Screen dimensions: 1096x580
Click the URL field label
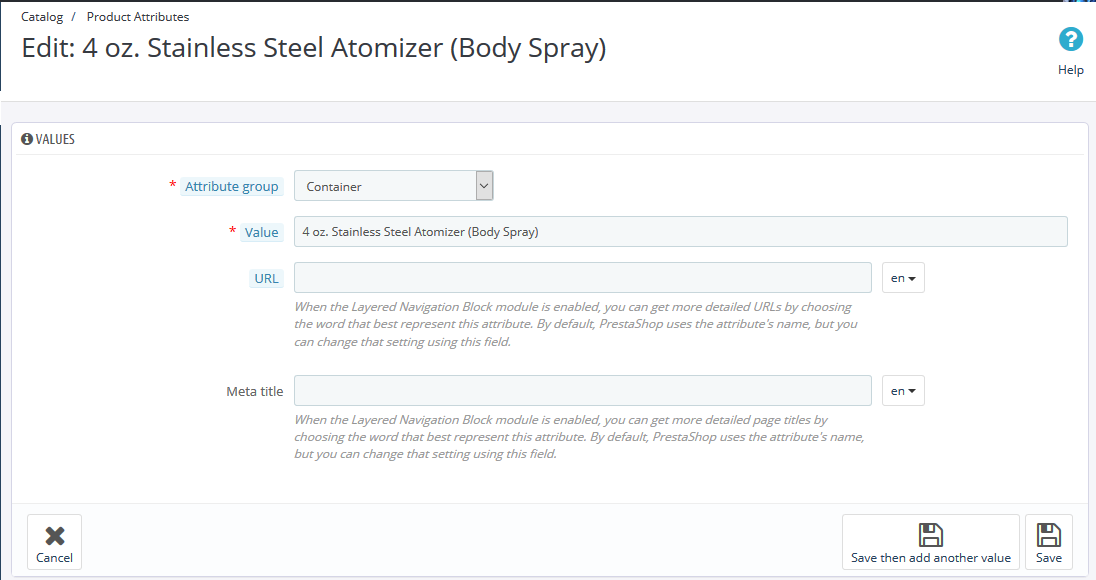pyautogui.click(x=266, y=278)
